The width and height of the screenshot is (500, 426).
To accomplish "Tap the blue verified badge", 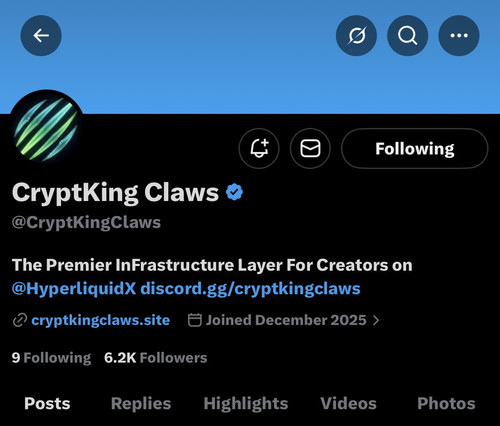I will coord(234,192).
